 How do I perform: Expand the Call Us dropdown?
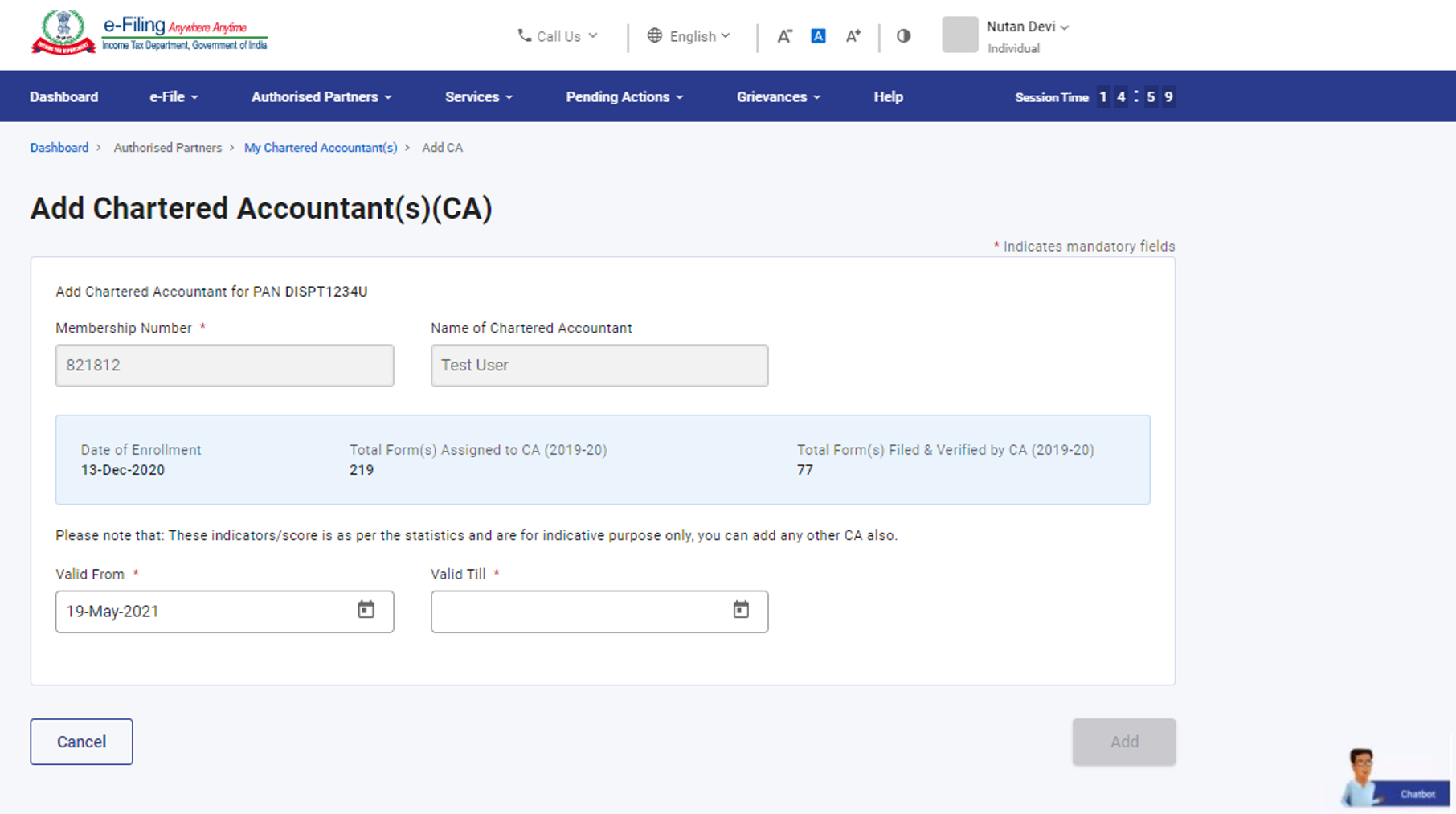(558, 36)
